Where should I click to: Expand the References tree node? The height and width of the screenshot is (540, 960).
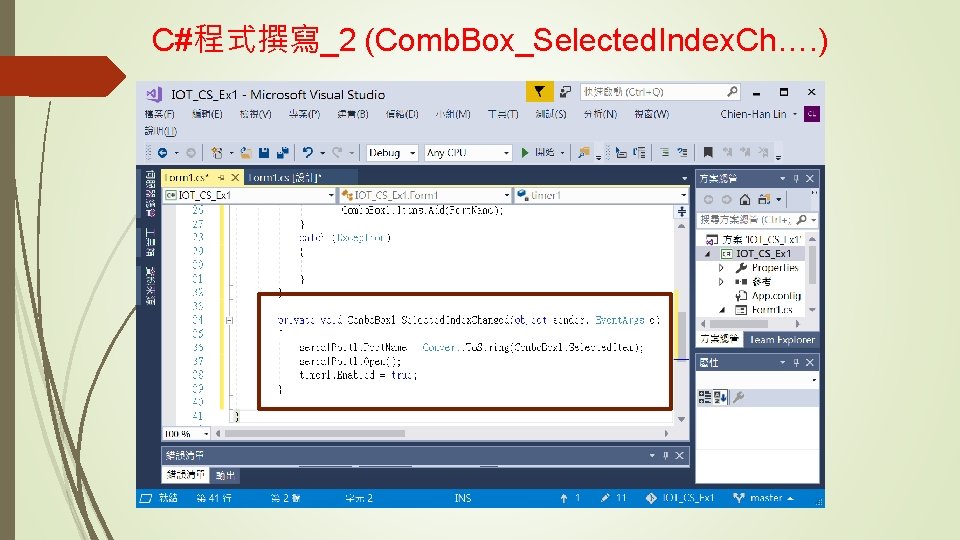tap(721, 282)
